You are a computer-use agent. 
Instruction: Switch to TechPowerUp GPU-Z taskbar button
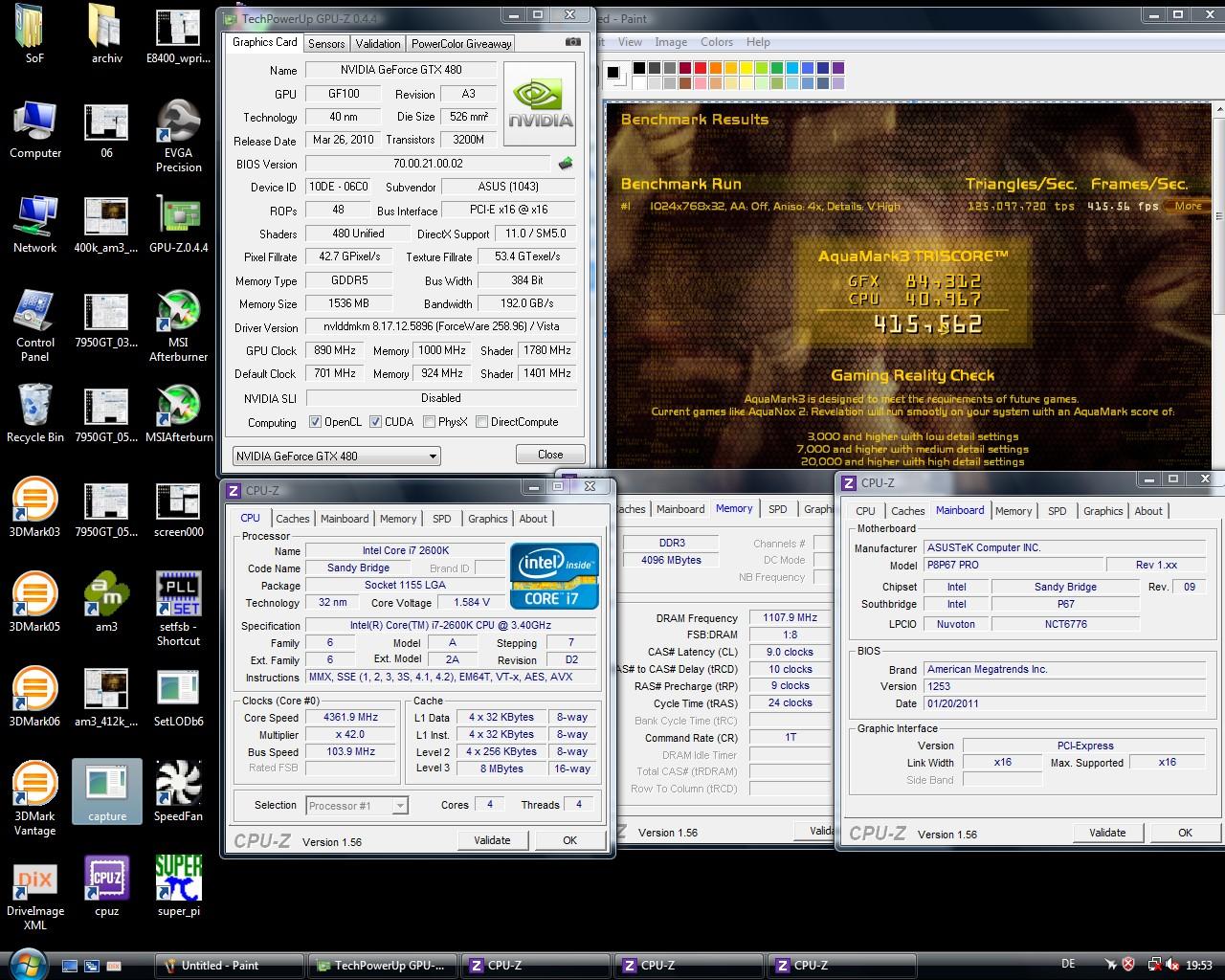tap(383, 966)
